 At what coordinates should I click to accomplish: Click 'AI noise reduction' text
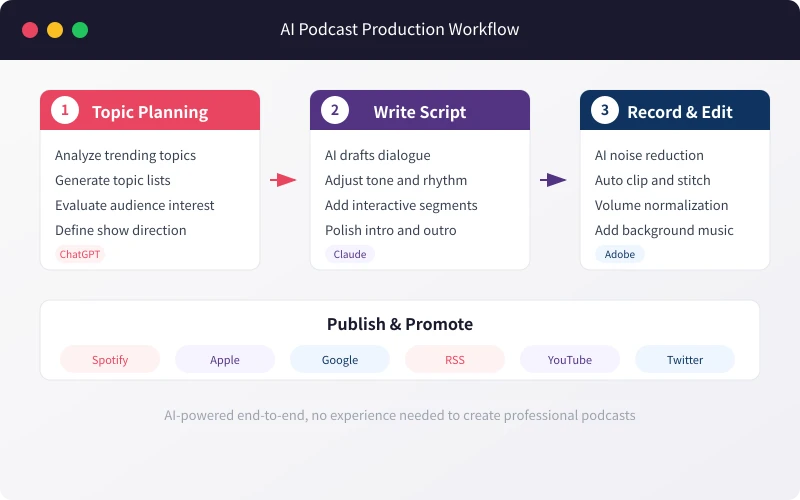pyautogui.click(x=649, y=155)
